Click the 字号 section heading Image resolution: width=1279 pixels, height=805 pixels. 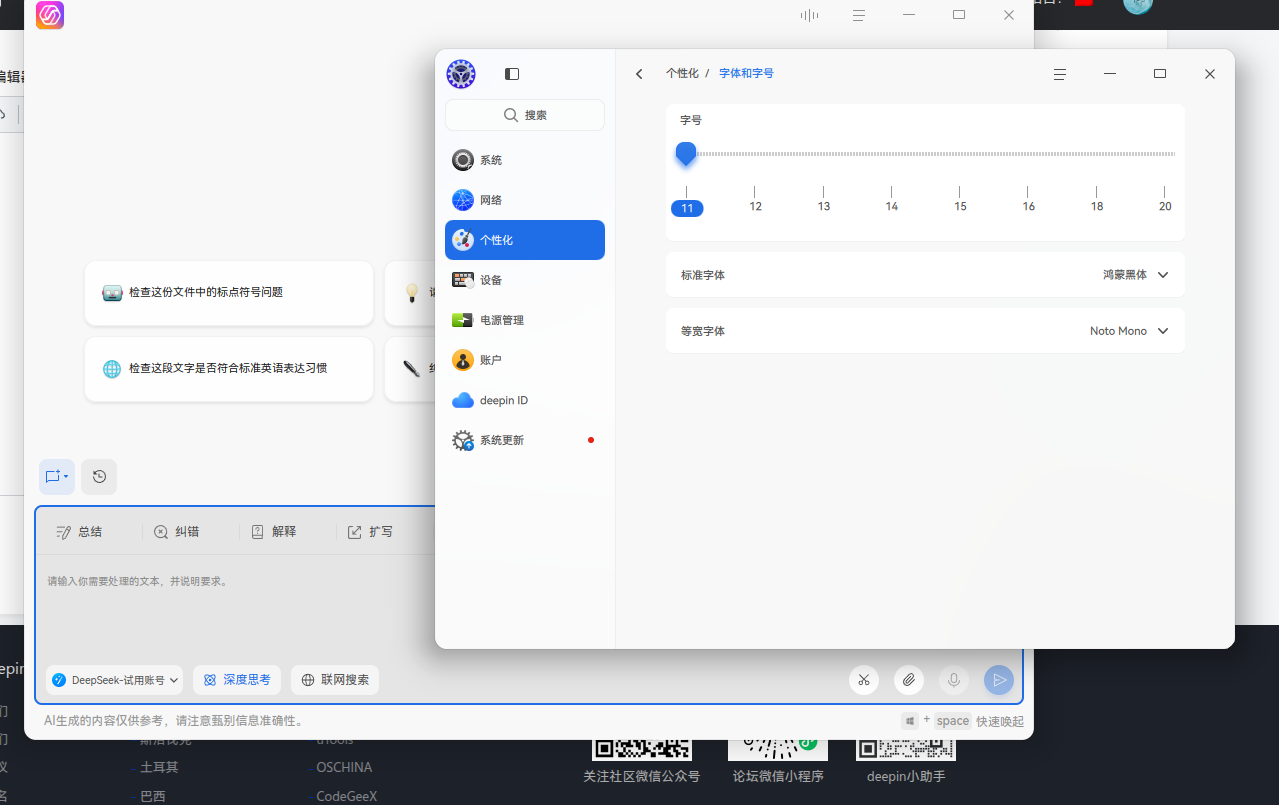coord(691,120)
